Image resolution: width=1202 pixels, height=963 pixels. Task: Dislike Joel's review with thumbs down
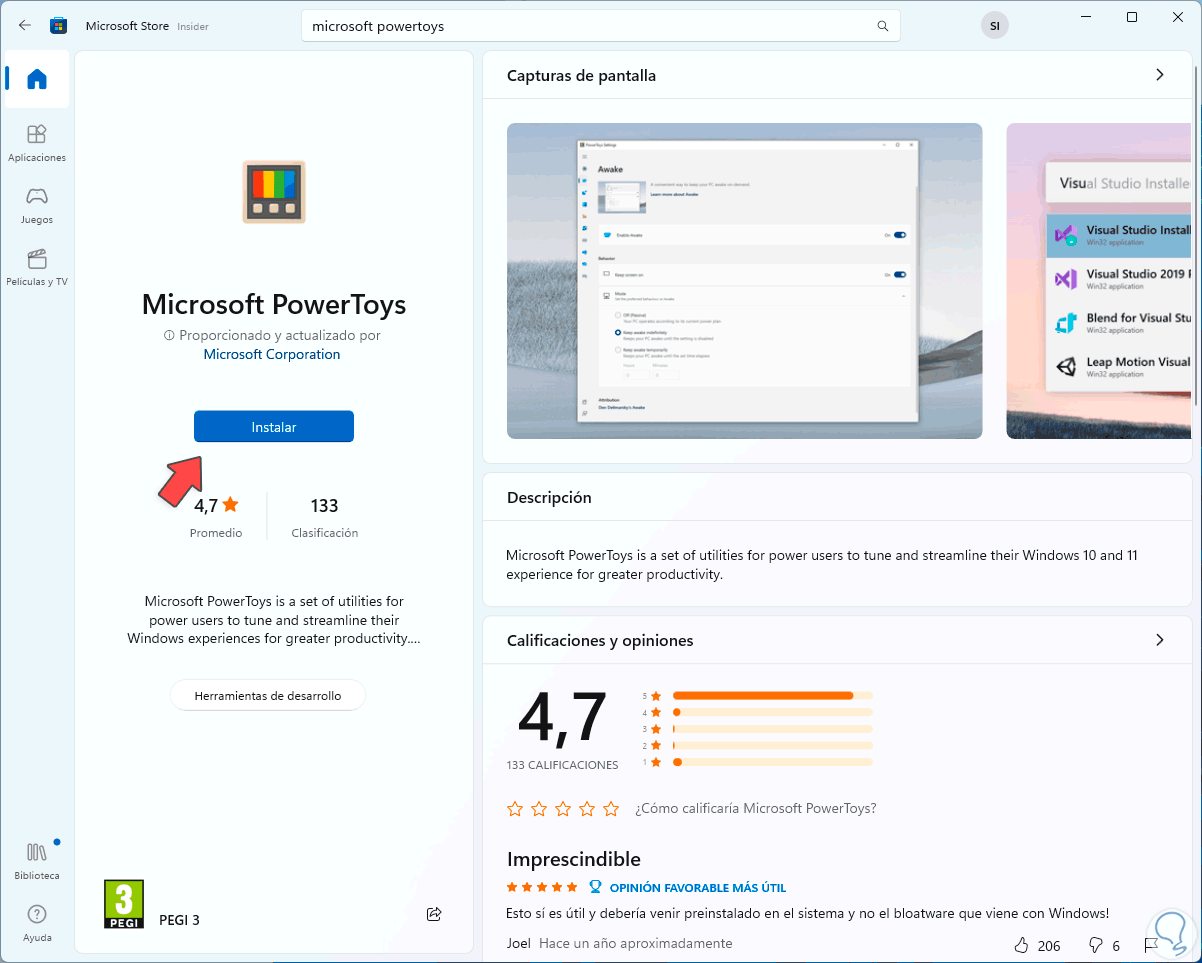[1096, 944]
